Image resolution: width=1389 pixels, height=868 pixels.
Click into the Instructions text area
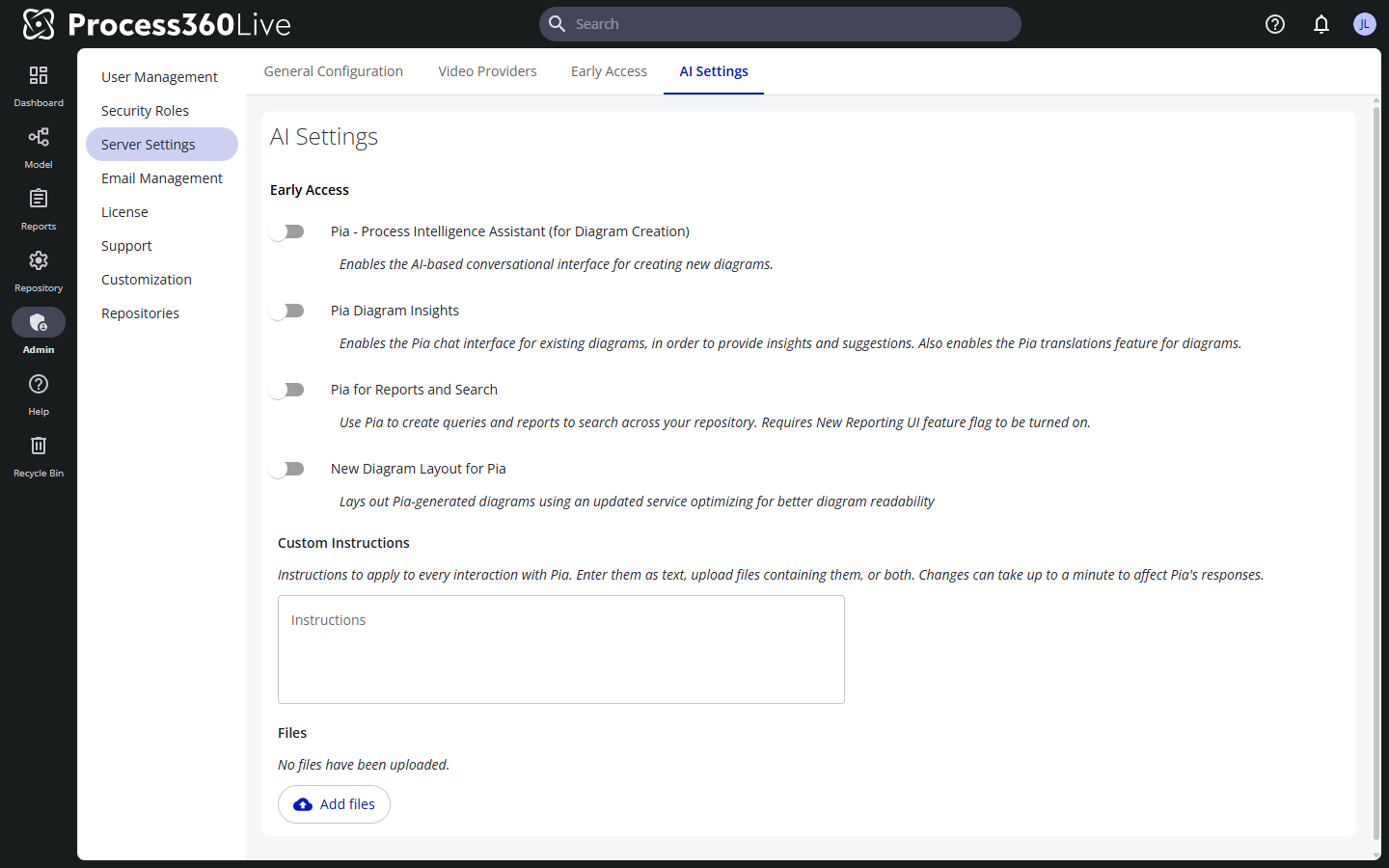pyautogui.click(x=561, y=649)
